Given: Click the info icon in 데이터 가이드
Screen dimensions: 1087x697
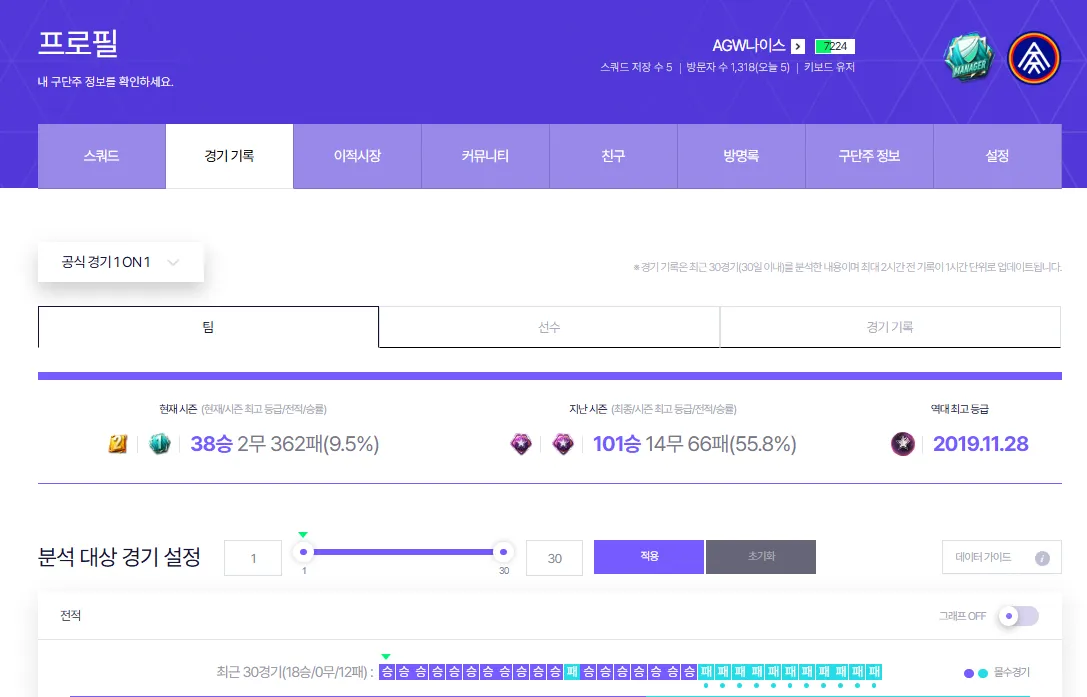Looking at the screenshot, I should click(1042, 558).
